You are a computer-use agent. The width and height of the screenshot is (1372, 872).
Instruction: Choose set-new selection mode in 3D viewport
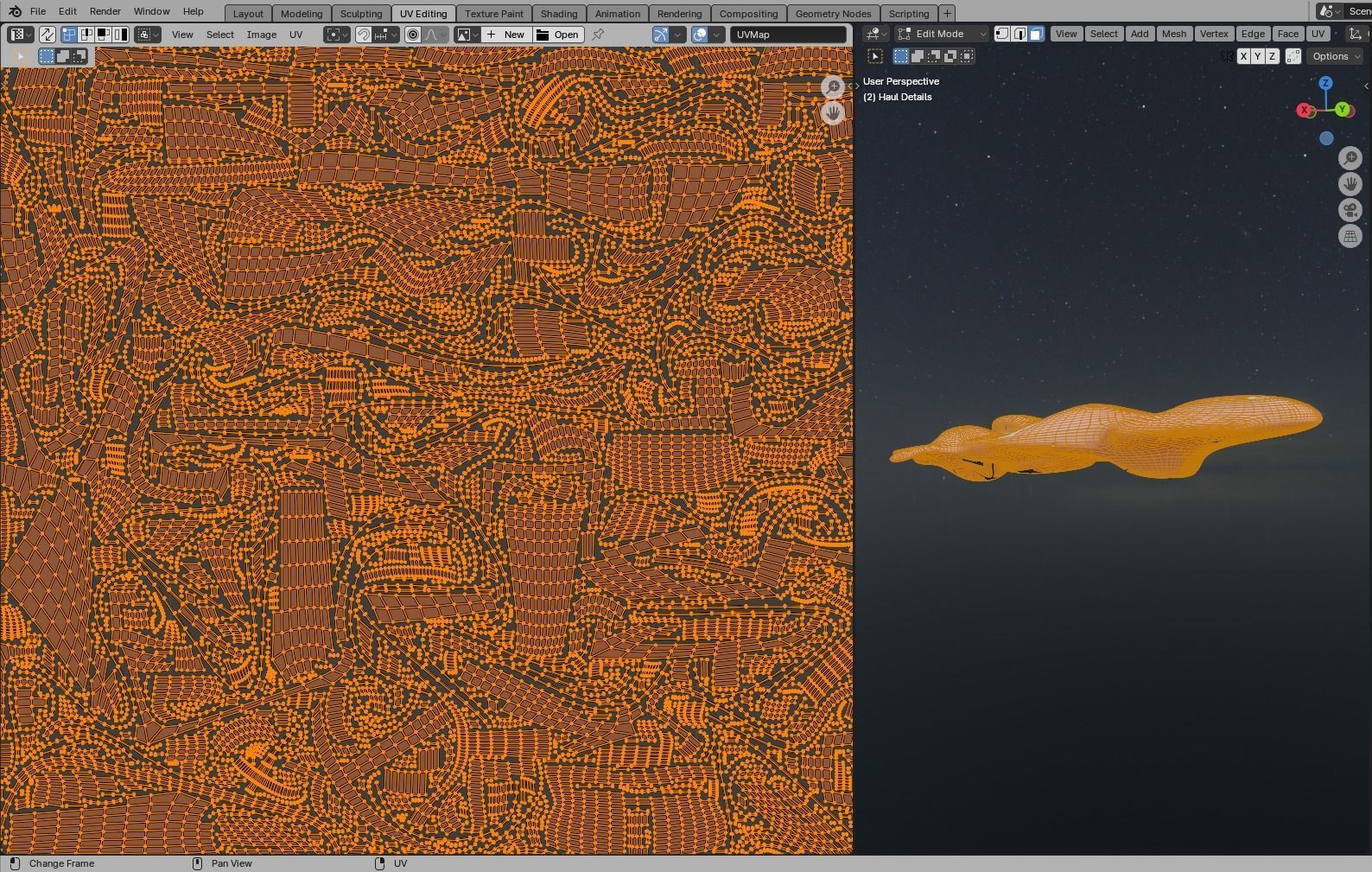[901, 56]
